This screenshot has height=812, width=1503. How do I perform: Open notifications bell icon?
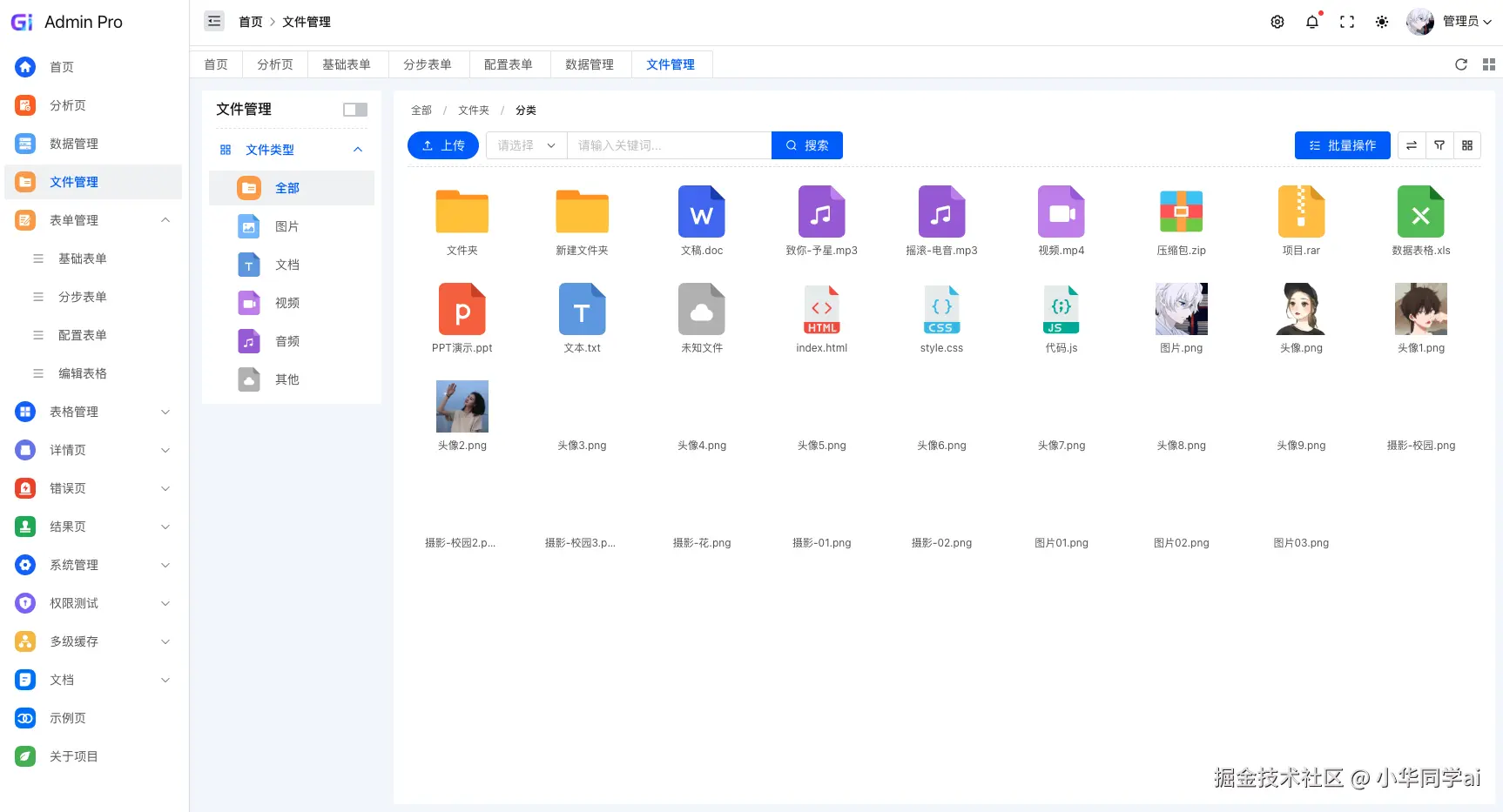click(x=1312, y=22)
